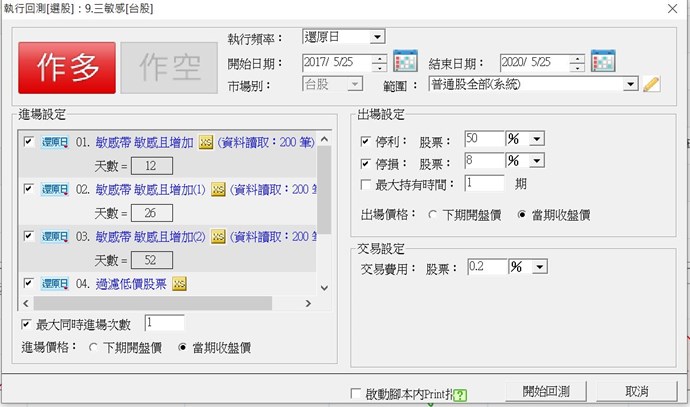Open 交易費用 percent unit dropdown
This screenshot has width=690, height=407.
click(x=540, y=267)
